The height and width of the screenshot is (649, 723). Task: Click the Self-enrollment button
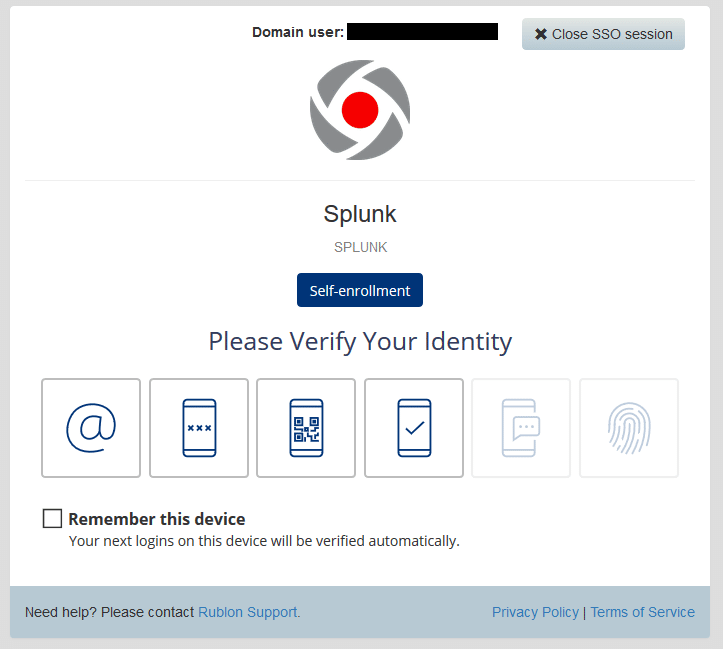point(360,291)
